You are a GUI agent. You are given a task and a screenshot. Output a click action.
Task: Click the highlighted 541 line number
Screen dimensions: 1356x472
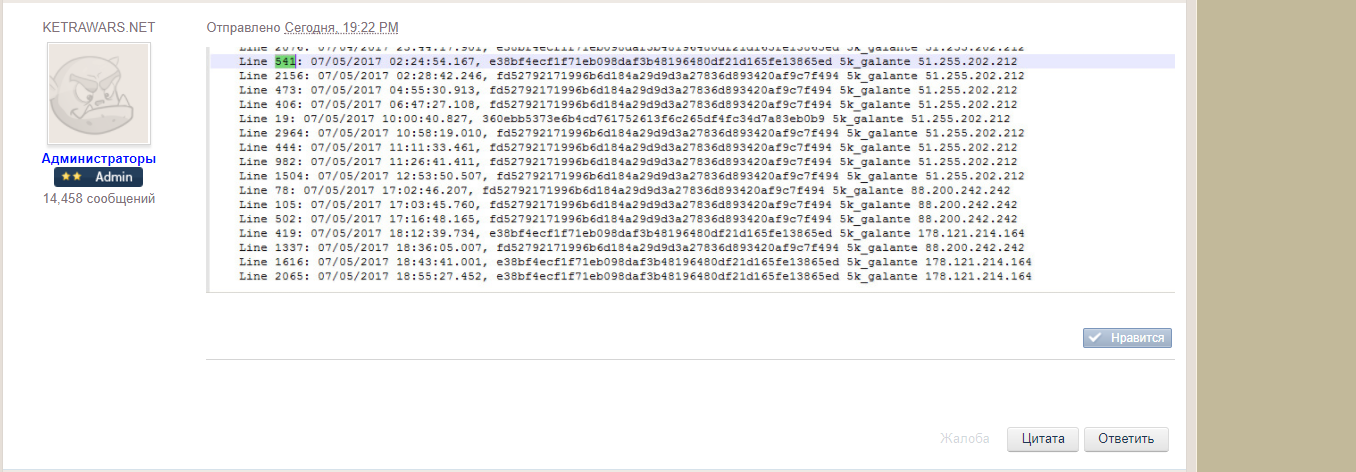click(x=286, y=61)
